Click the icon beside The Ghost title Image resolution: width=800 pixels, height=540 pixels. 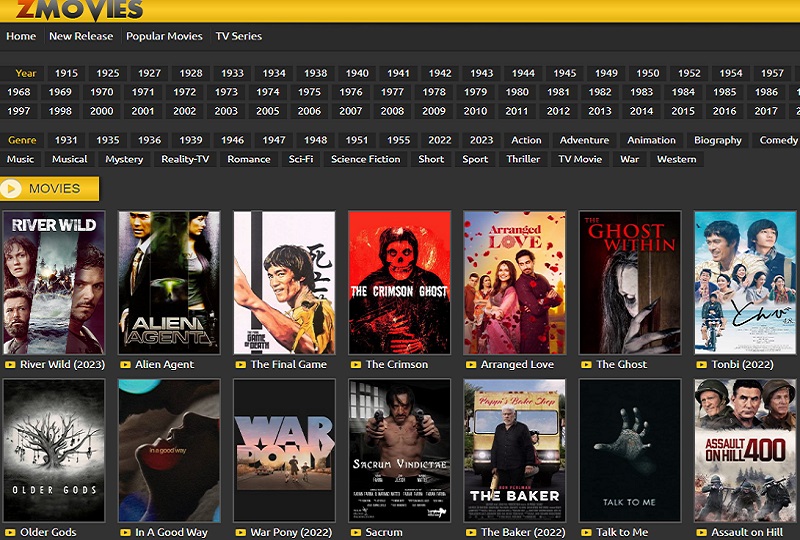point(586,364)
